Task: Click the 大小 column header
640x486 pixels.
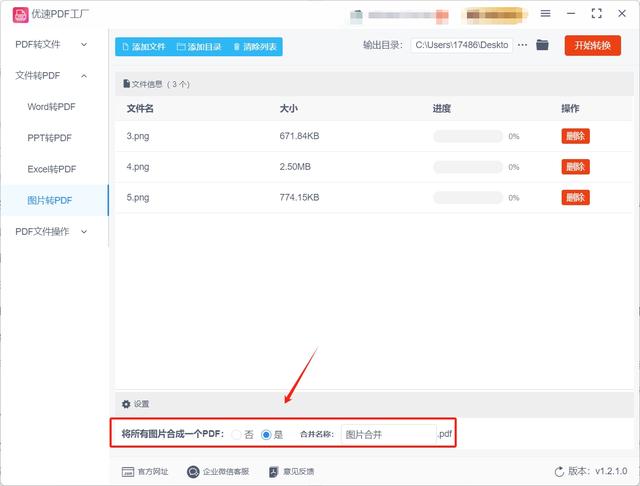Action: 289,109
